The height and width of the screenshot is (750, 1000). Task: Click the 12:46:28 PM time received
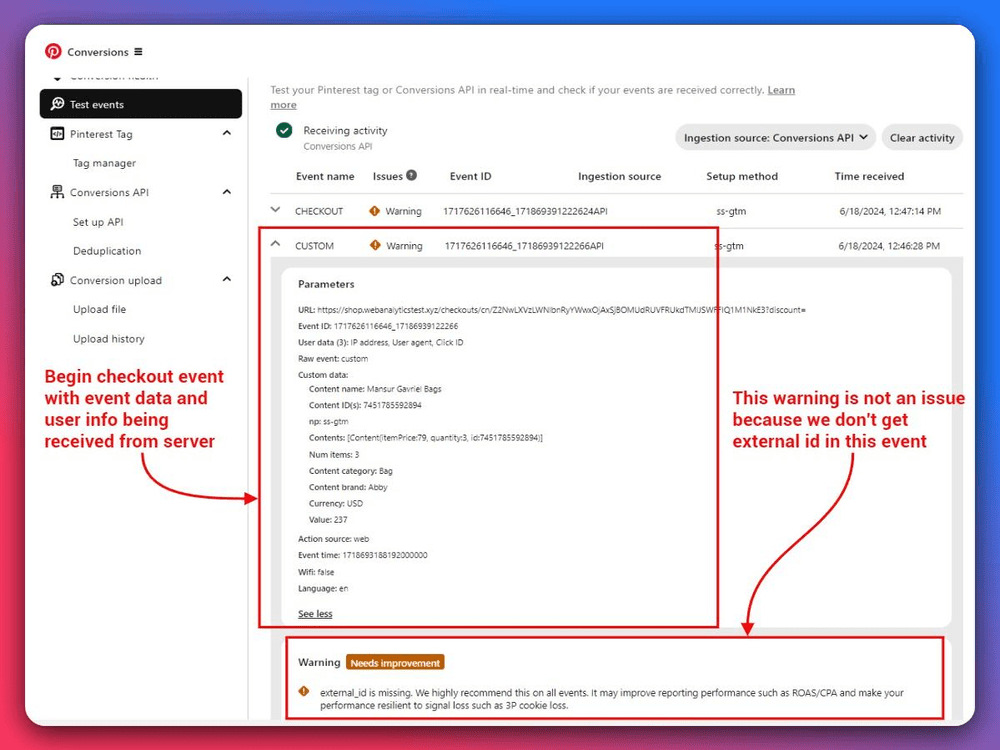tap(889, 246)
